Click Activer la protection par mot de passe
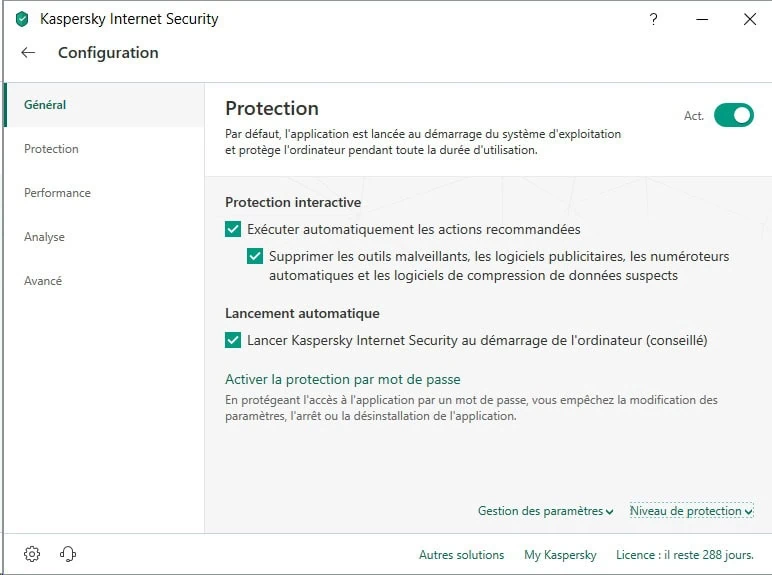The image size is (772, 575). [342, 380]
